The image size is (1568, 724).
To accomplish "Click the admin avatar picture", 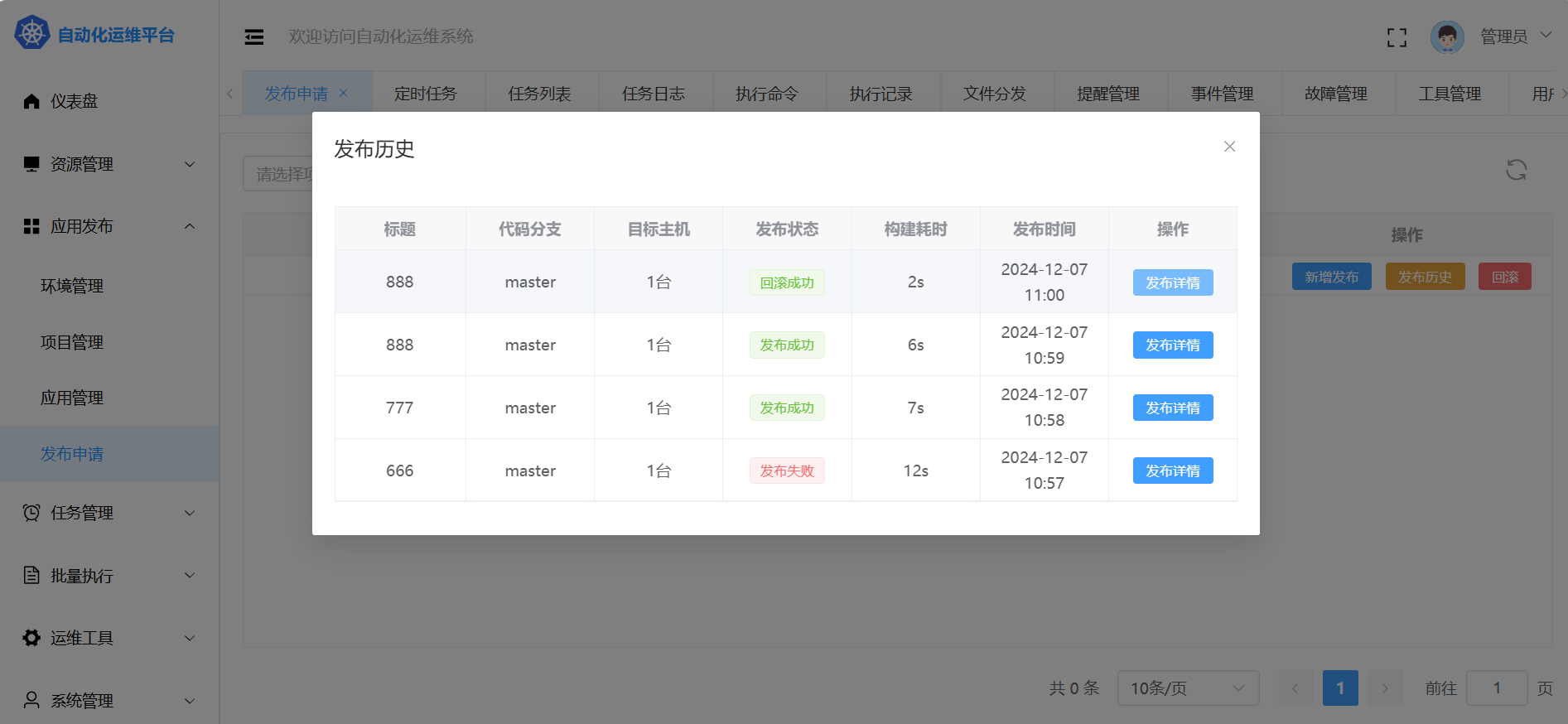I will [x=1446, y=36].
